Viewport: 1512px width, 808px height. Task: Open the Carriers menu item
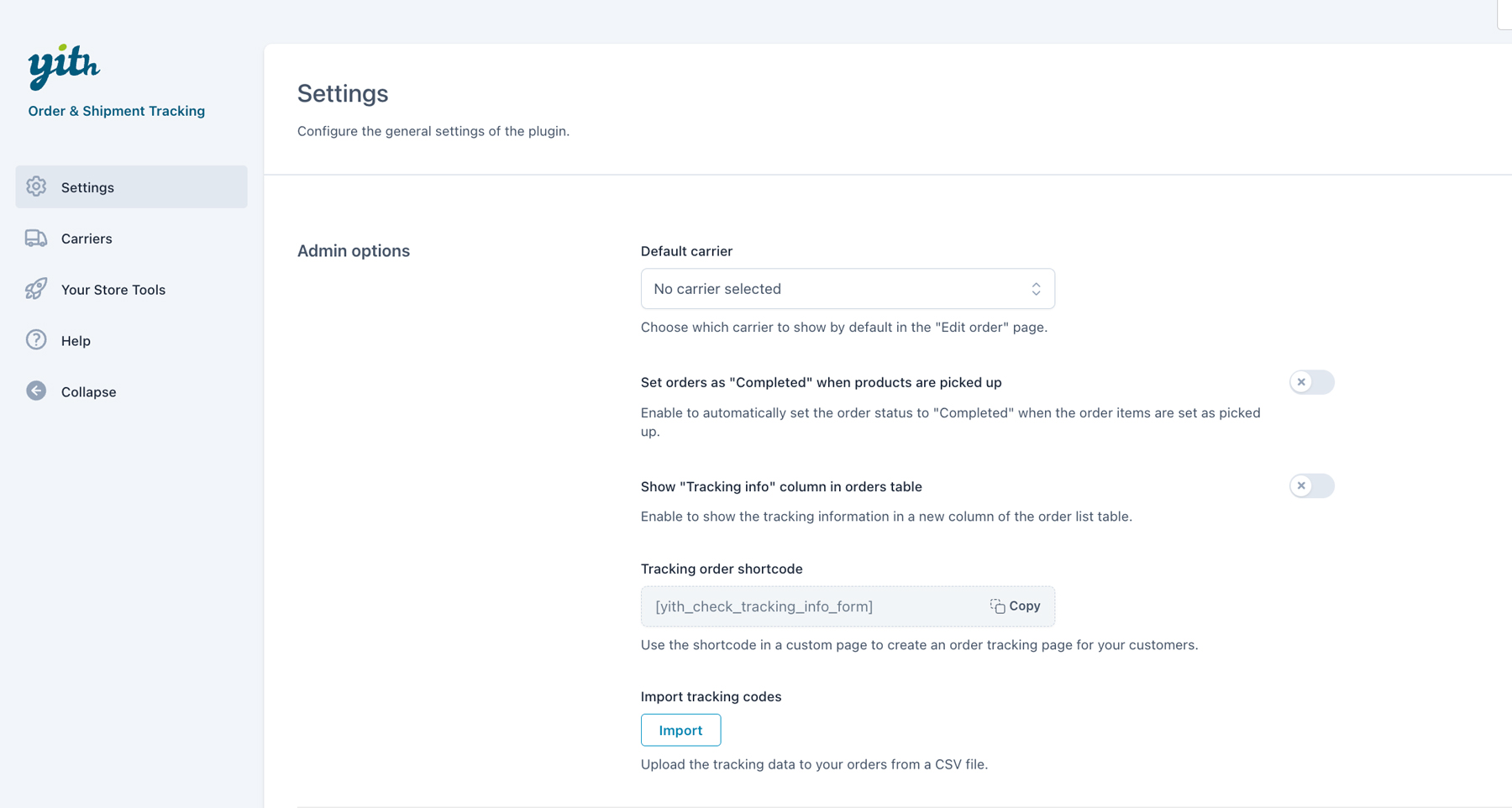click(87, 239)
